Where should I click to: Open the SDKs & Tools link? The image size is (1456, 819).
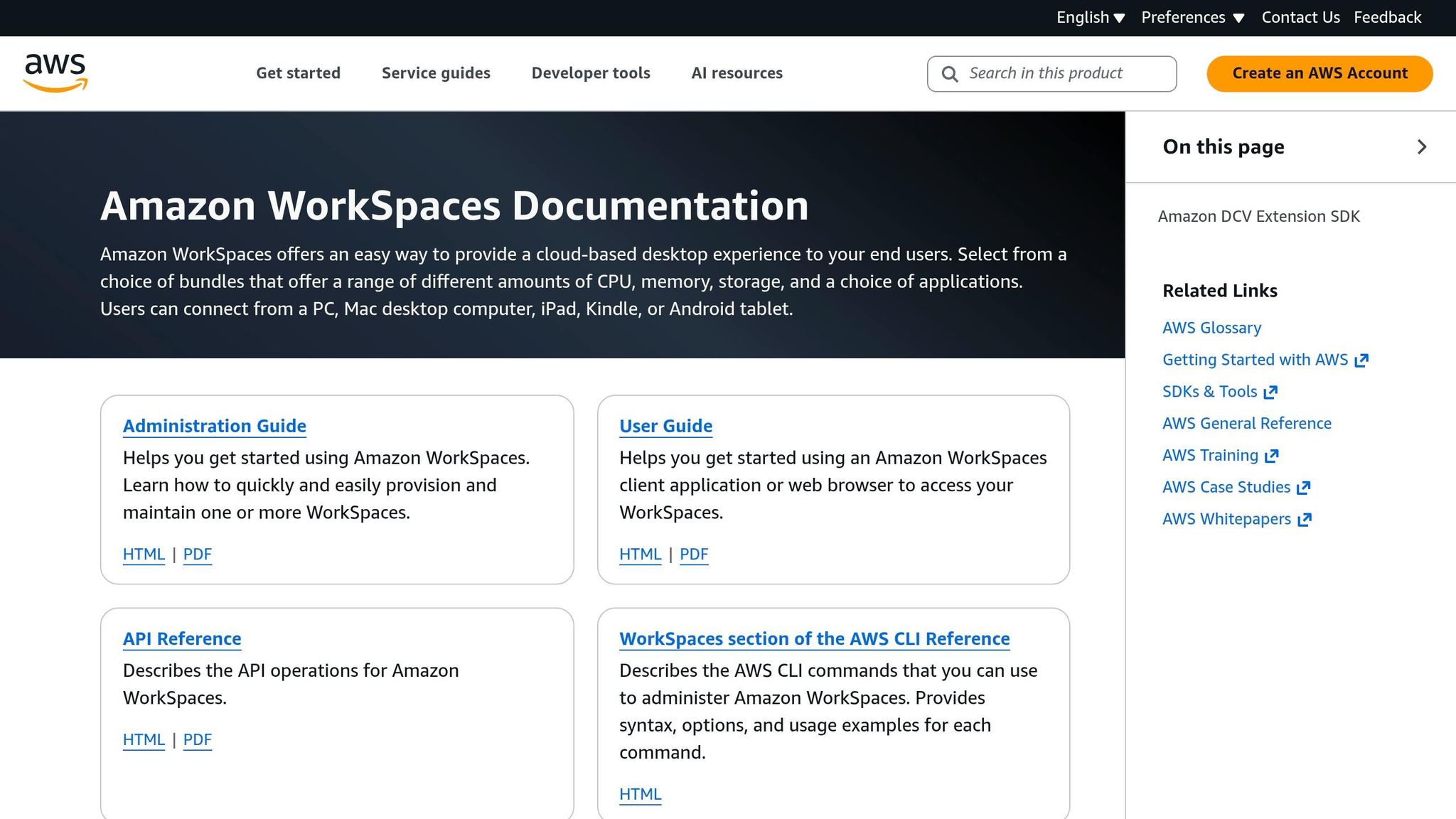tap(1210, 392)
